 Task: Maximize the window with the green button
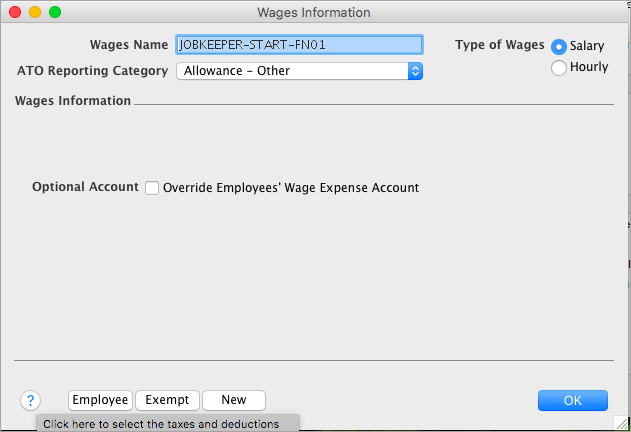54,12
